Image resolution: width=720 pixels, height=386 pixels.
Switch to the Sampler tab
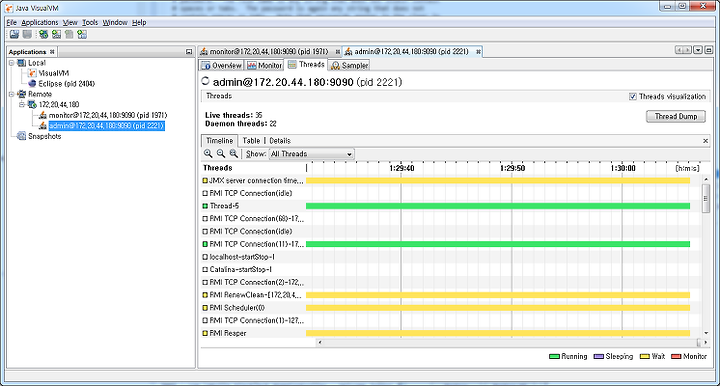click(349, 66)
